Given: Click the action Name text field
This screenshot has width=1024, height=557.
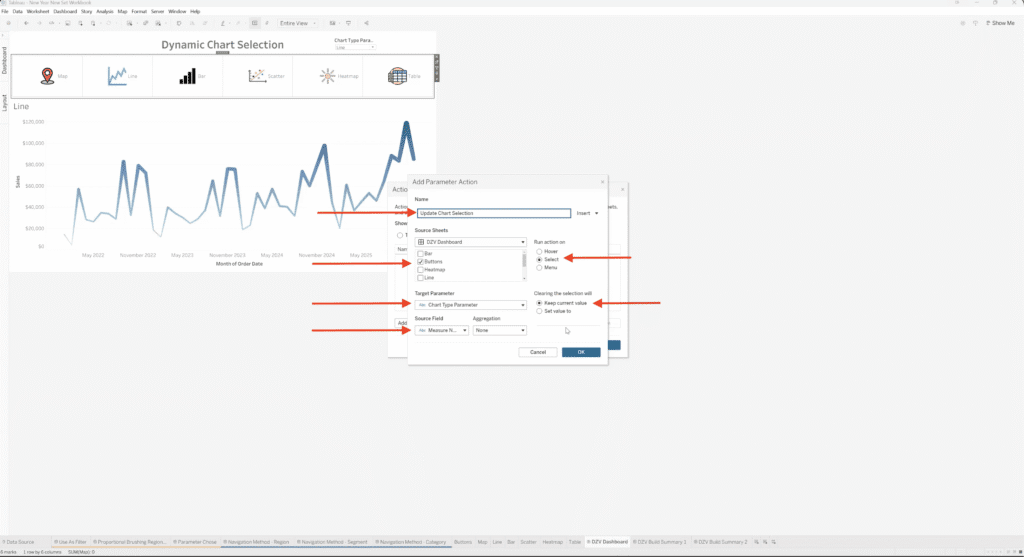Looking at the screenshot, I should click(x=493, y=213).
